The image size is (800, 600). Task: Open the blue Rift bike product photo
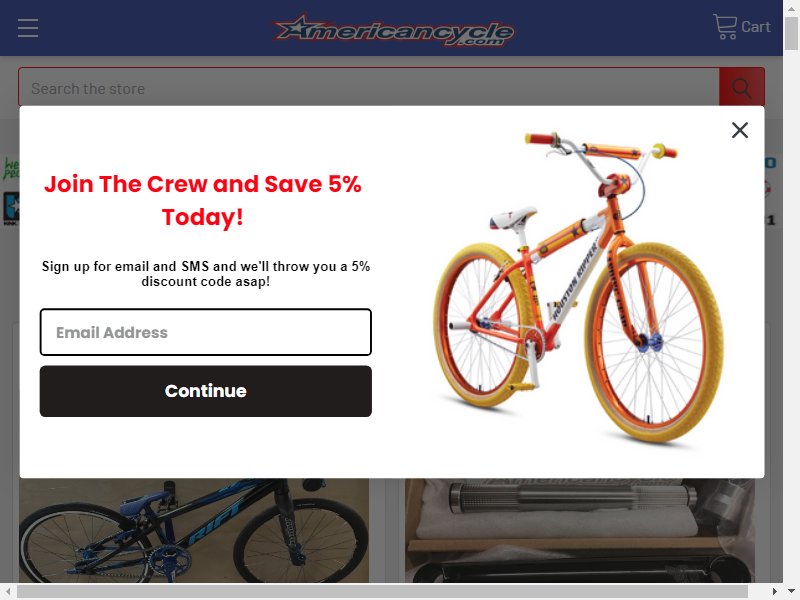click(194, 530)
